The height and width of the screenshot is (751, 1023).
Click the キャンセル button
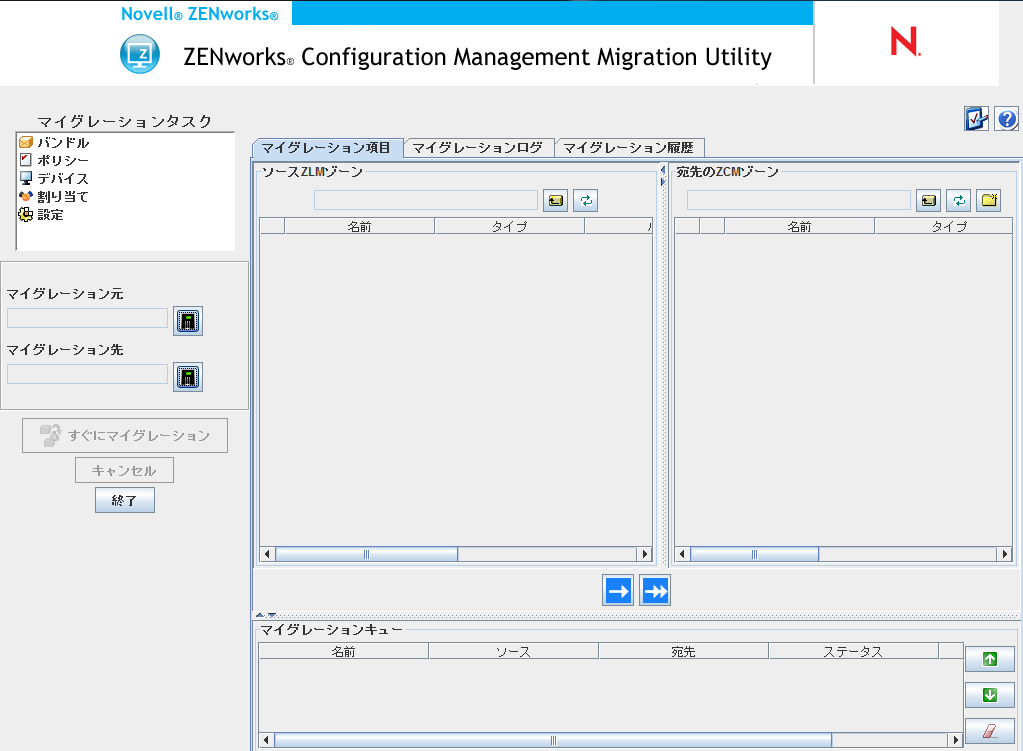pyautogui.click(x=124, y=470)
